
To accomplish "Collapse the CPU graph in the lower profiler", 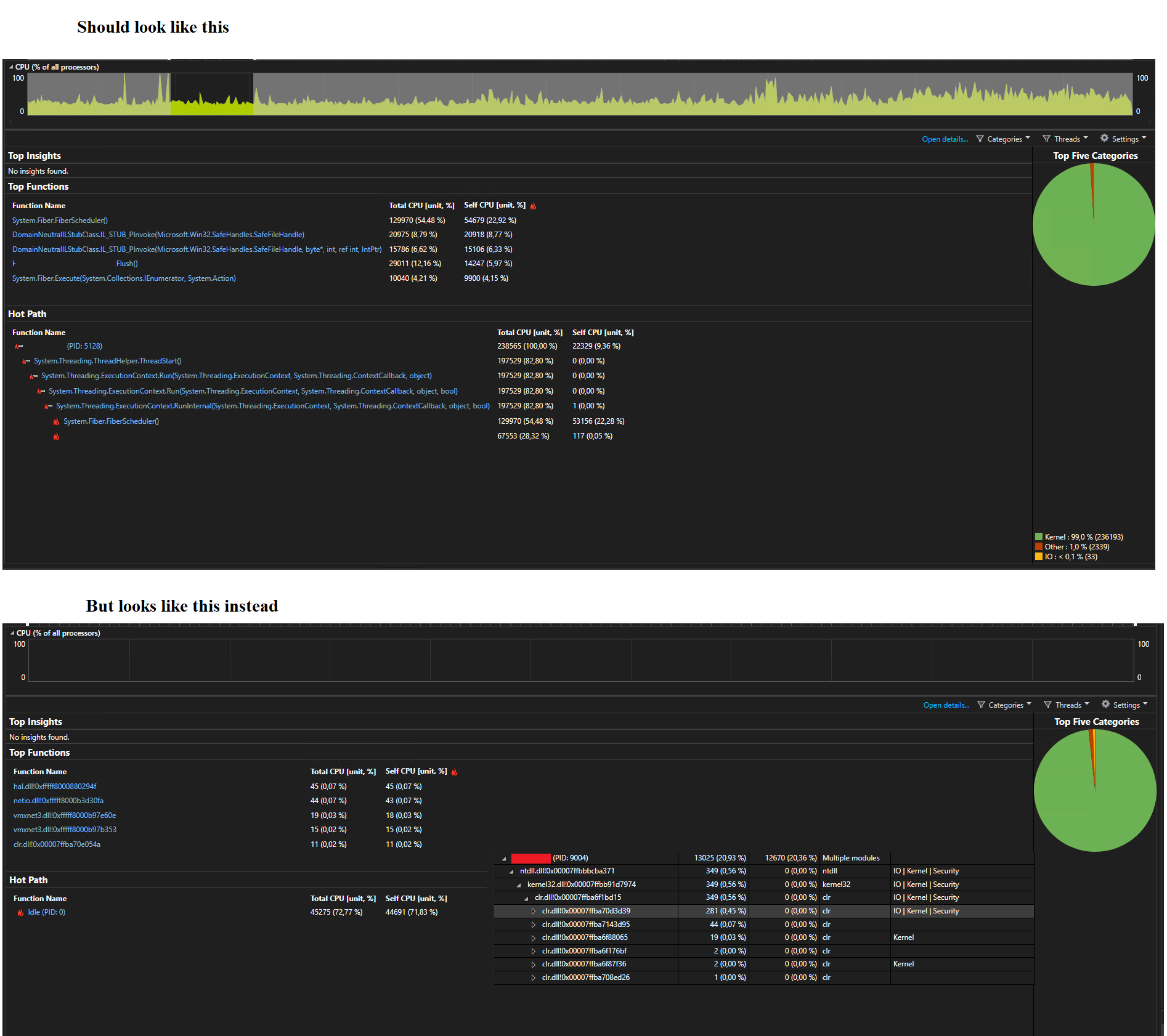I will coord(12,633).
